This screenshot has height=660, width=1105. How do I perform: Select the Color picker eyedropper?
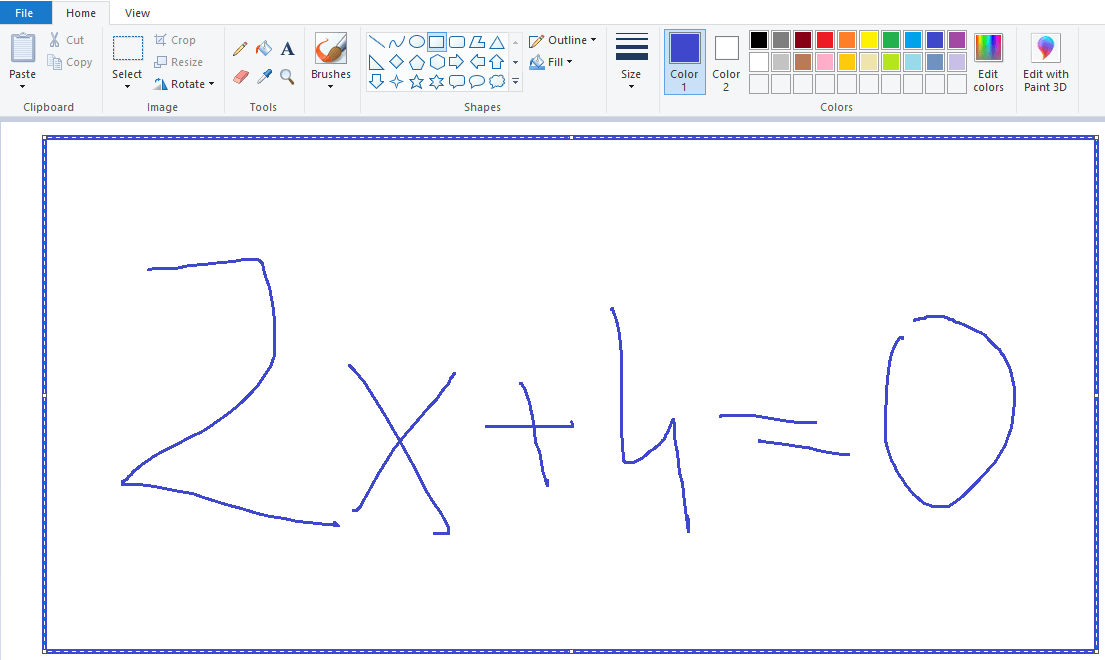click(263, 75)
